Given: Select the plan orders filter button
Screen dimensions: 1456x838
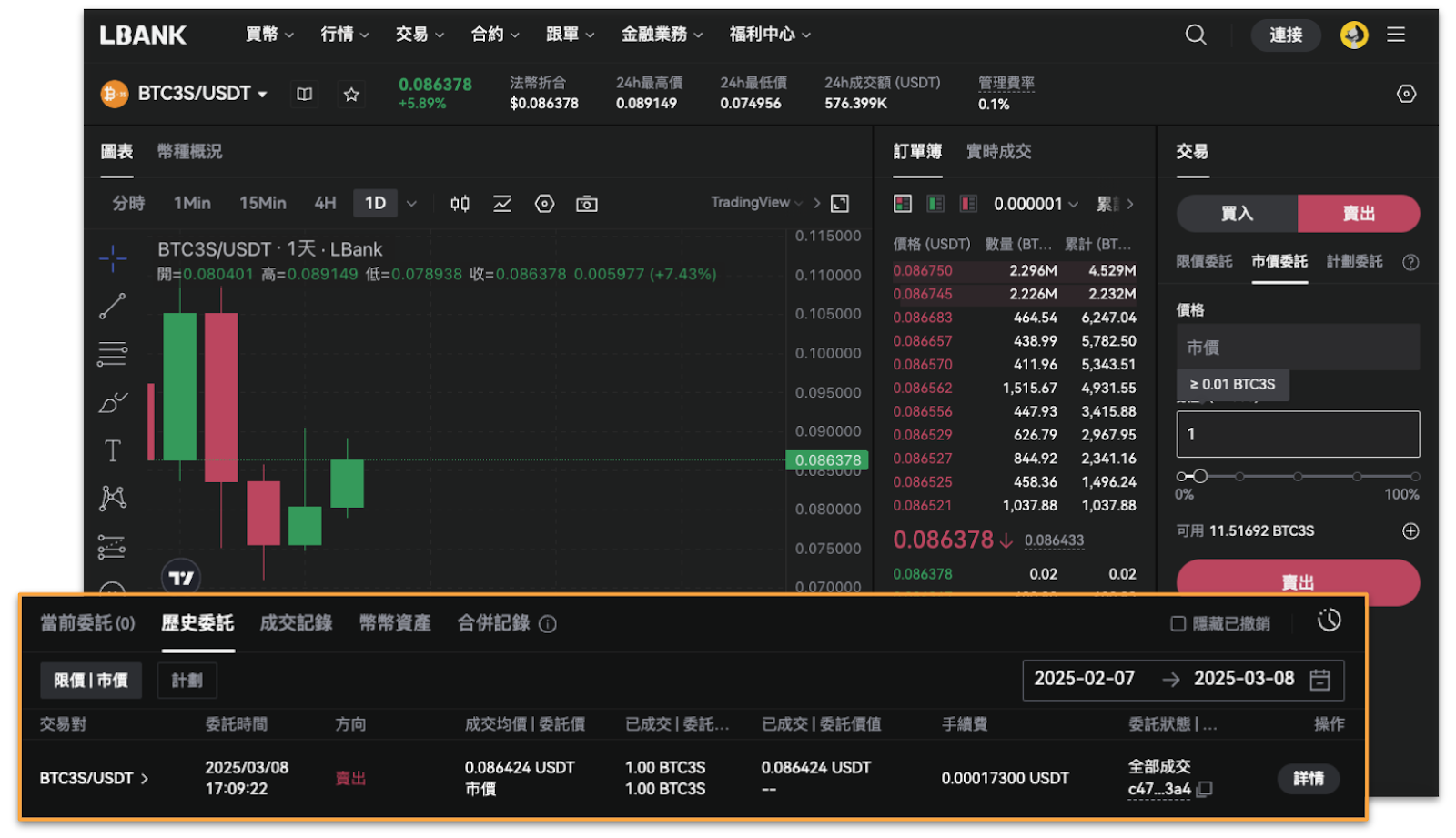Looking at the screenshot, I should point(187,681).
